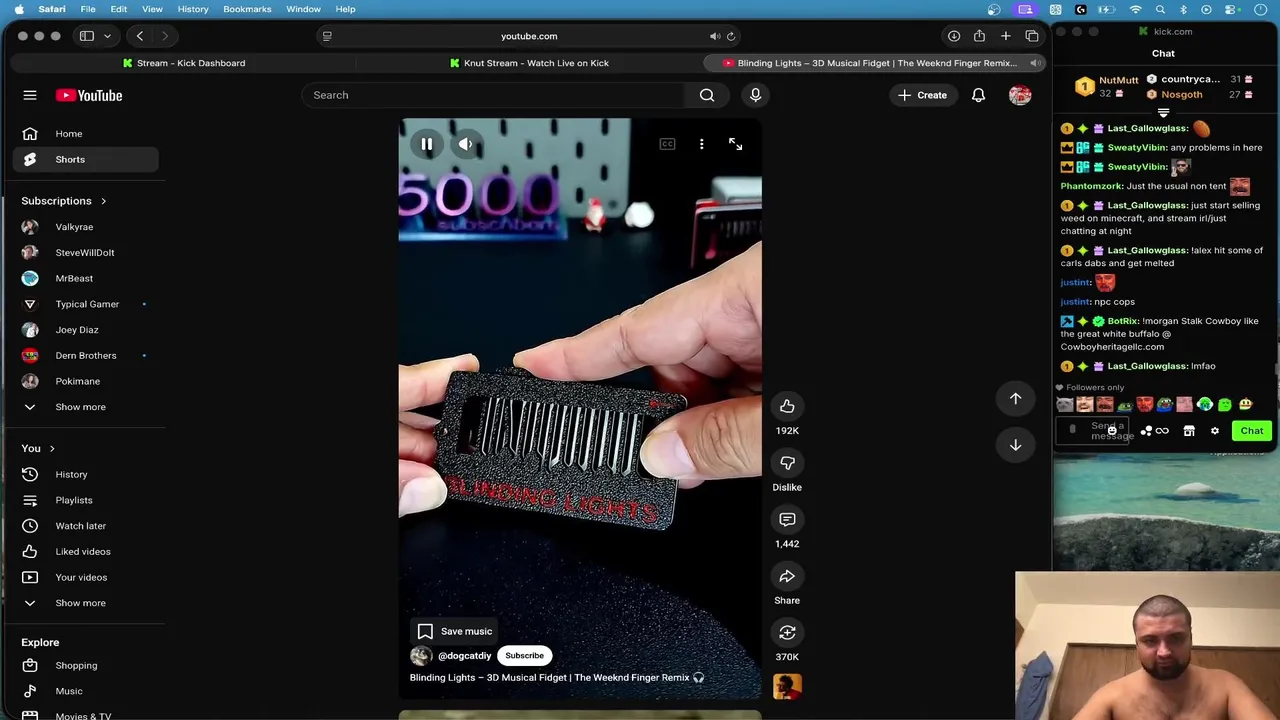1280x720 pixels.
Task: Select Home in YouTube sidebar
Action: click(x=86, y=134)
